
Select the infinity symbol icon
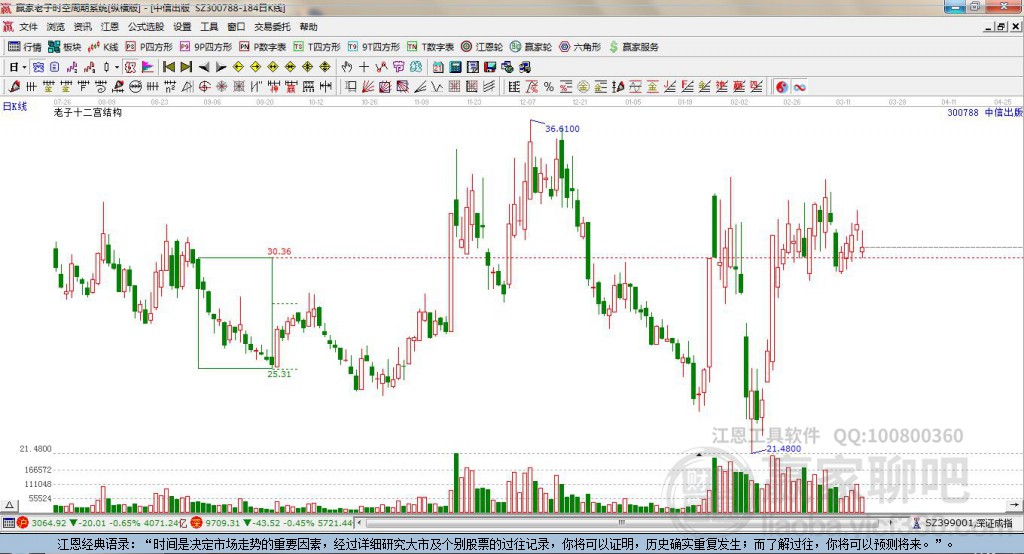pyautogui.click(x=799, y=87)
